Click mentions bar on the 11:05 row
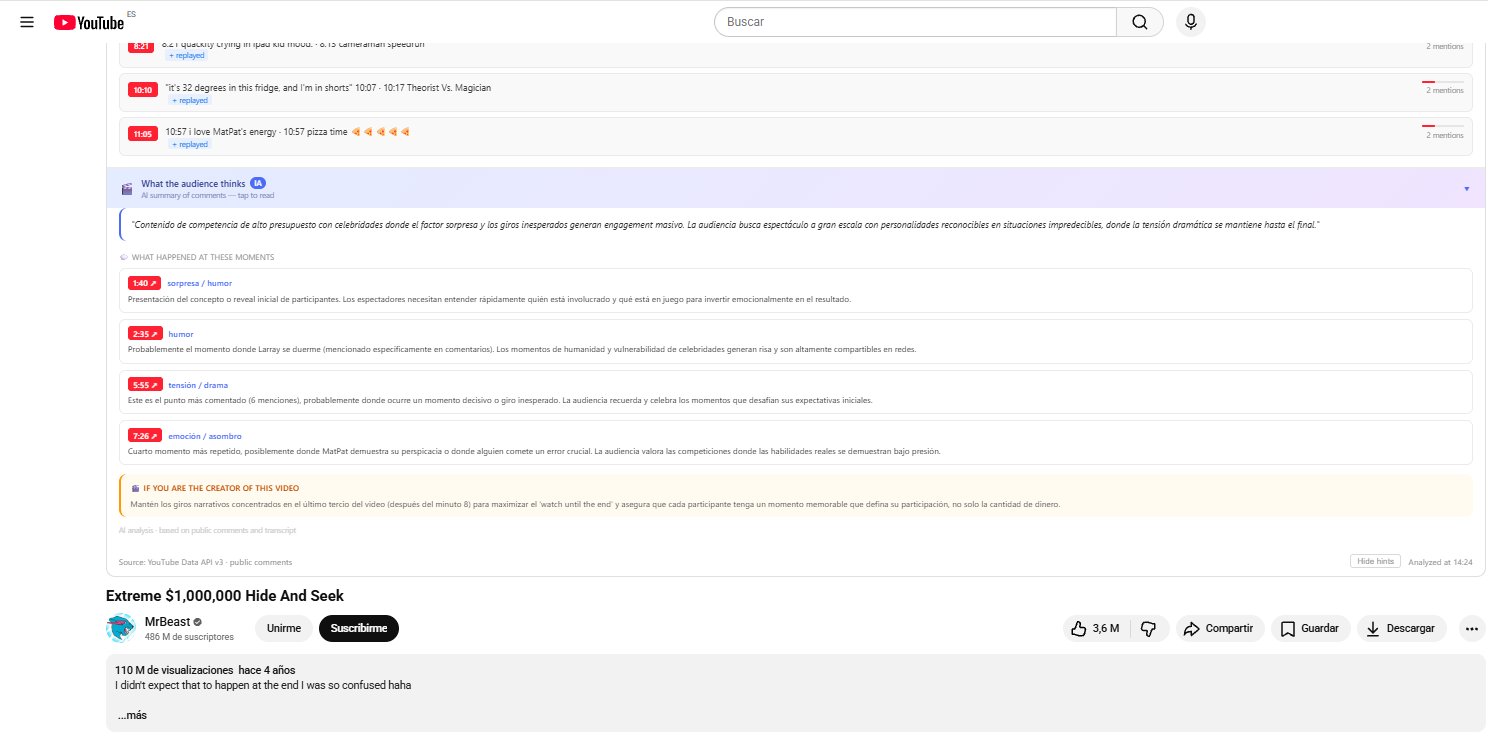 click(1442, 126)
